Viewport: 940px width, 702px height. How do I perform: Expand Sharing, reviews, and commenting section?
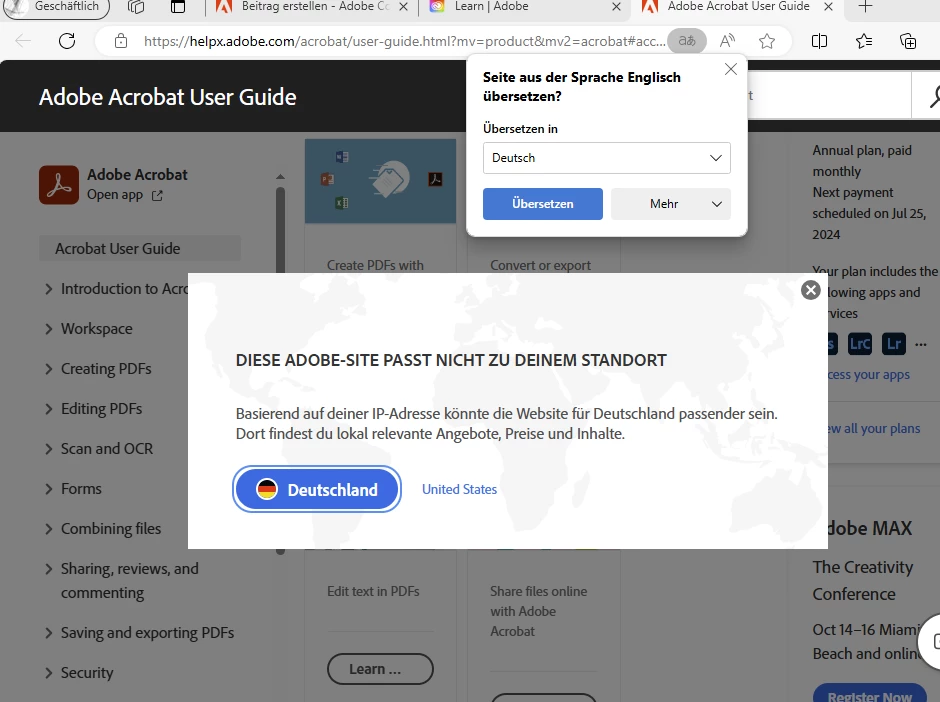tap(49, 569)
